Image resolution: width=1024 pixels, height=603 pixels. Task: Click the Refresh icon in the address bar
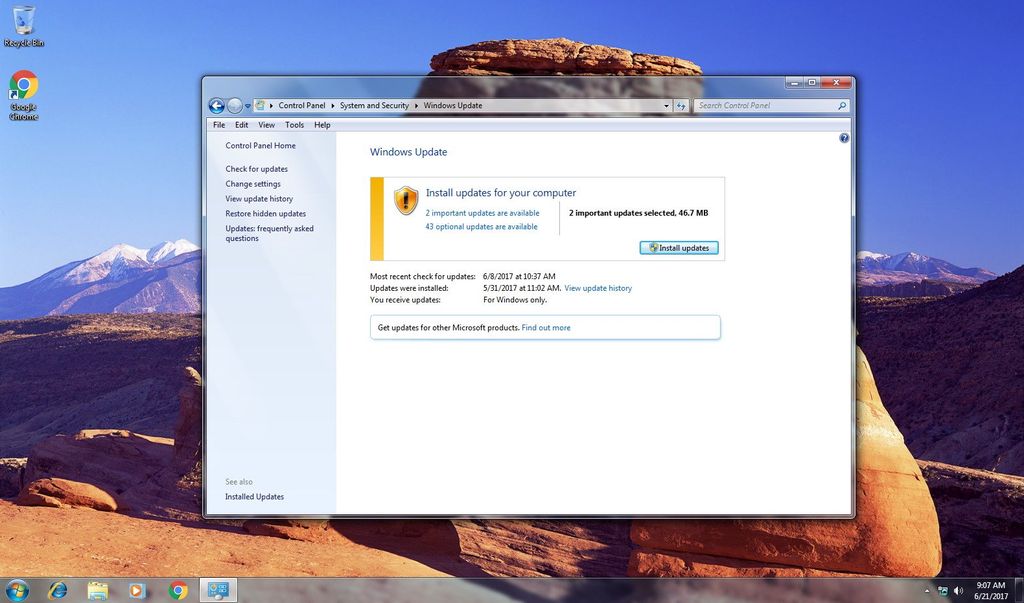681,105
